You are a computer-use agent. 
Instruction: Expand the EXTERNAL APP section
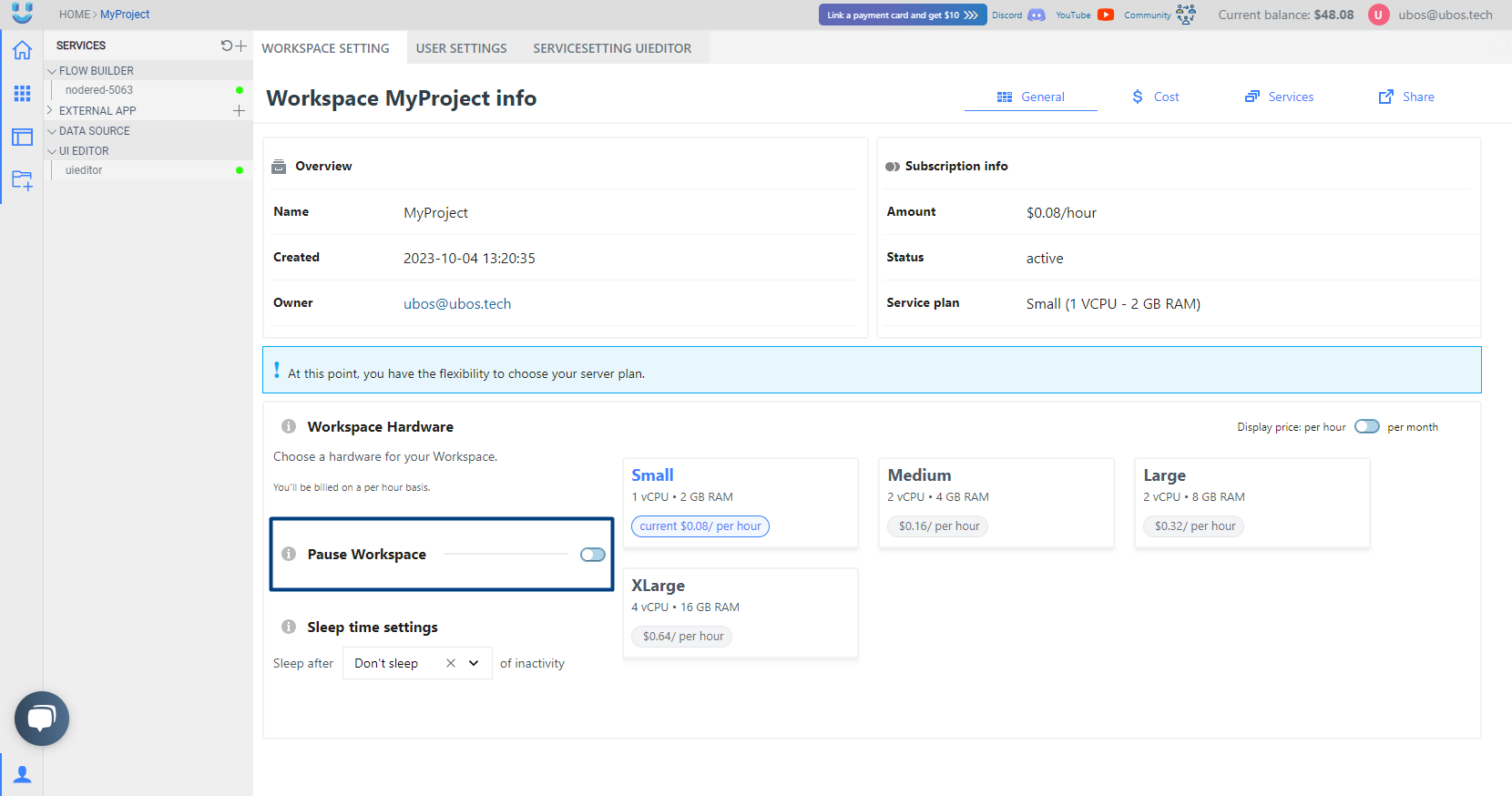50,110
